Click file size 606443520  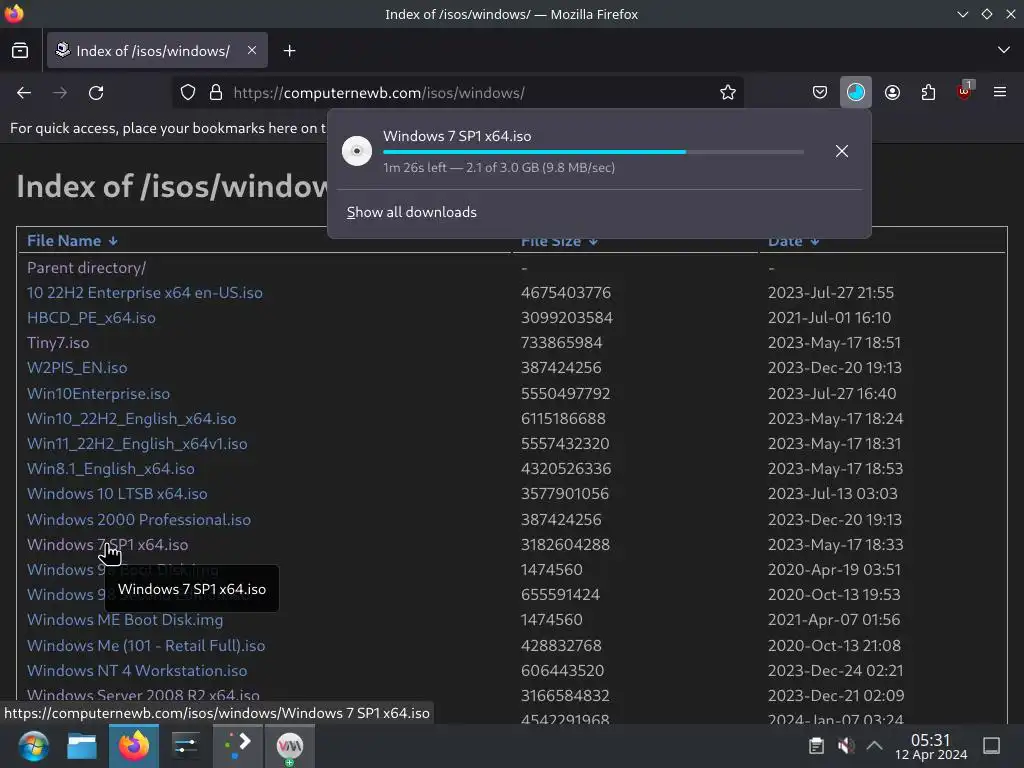(562, 671)
